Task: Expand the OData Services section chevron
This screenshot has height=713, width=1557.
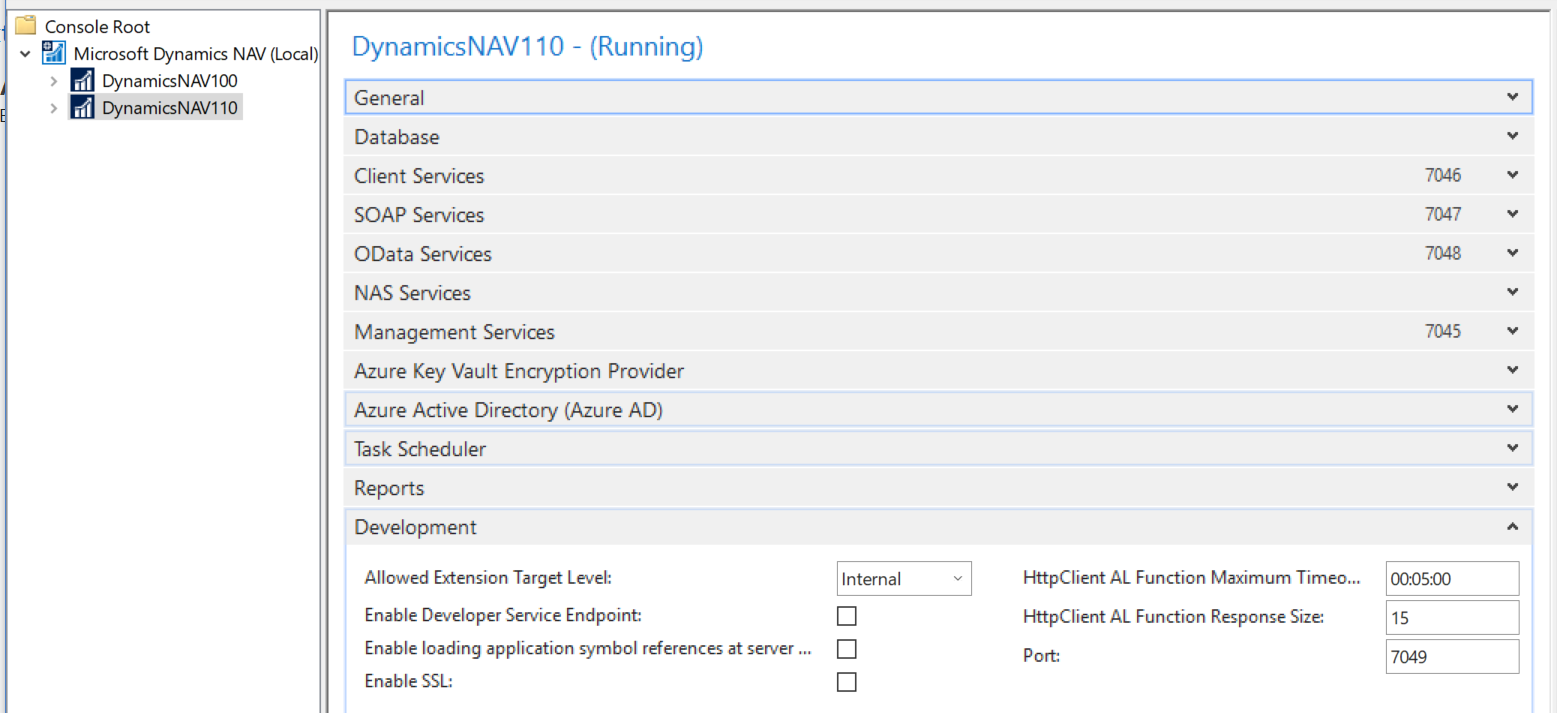Action: pyautogui.click(x=1512, y=253)
